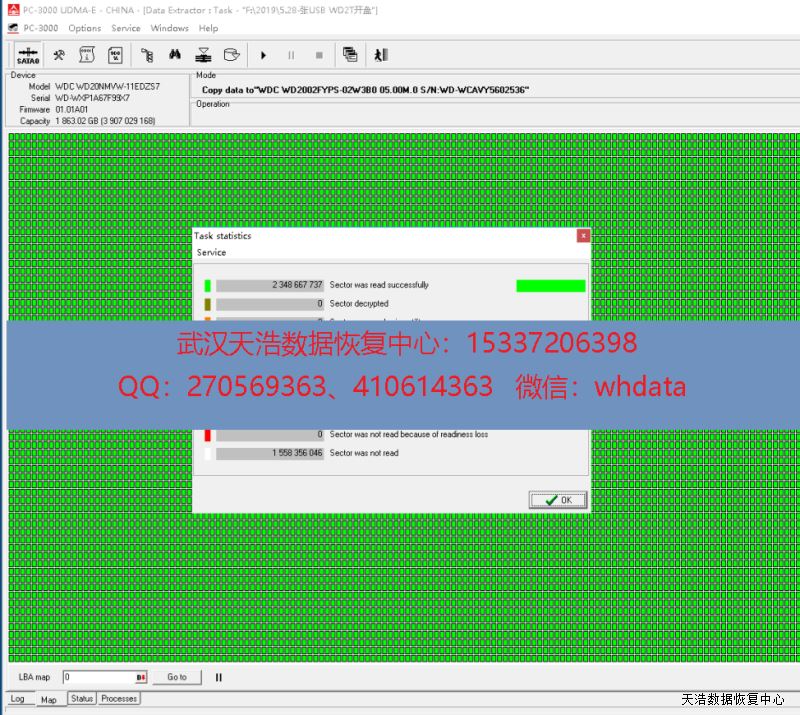800x715 pixels.
Task: Click the disk-to-disk copy toolbar icon
Action: (203, 55)
